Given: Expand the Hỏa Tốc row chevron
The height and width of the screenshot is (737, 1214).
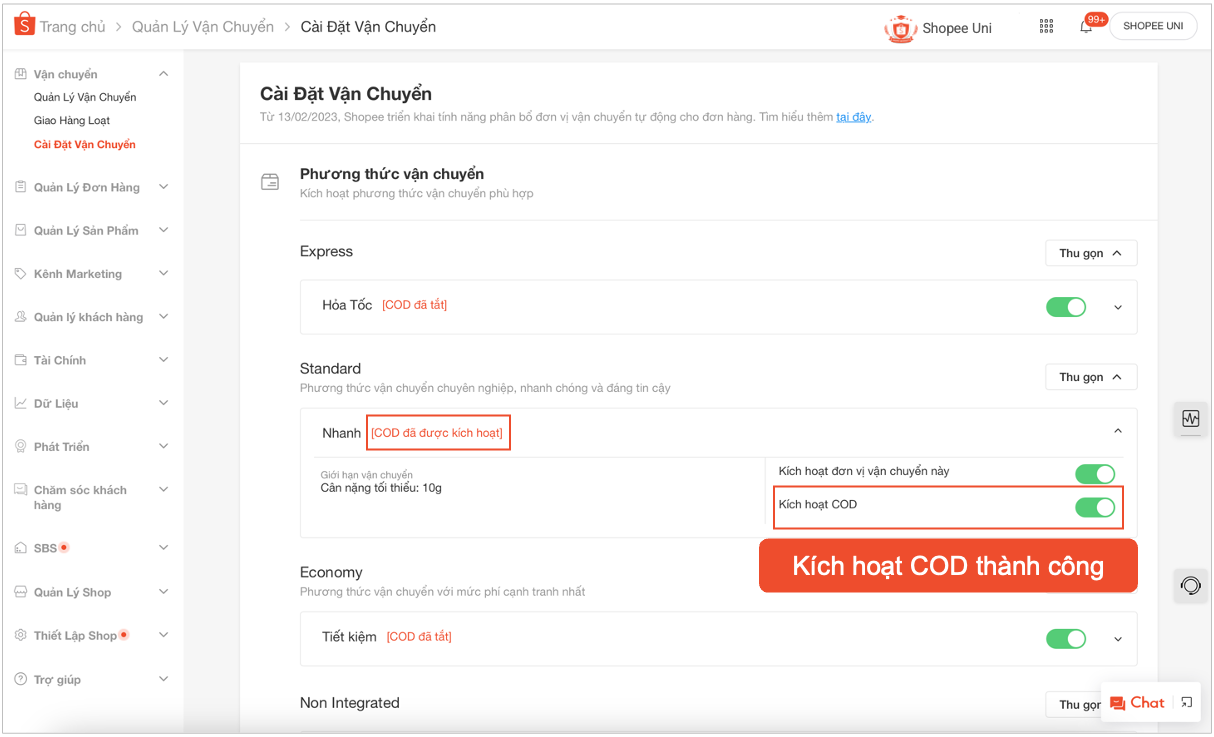Looking at the screenshot, I should coord(1118,308).
